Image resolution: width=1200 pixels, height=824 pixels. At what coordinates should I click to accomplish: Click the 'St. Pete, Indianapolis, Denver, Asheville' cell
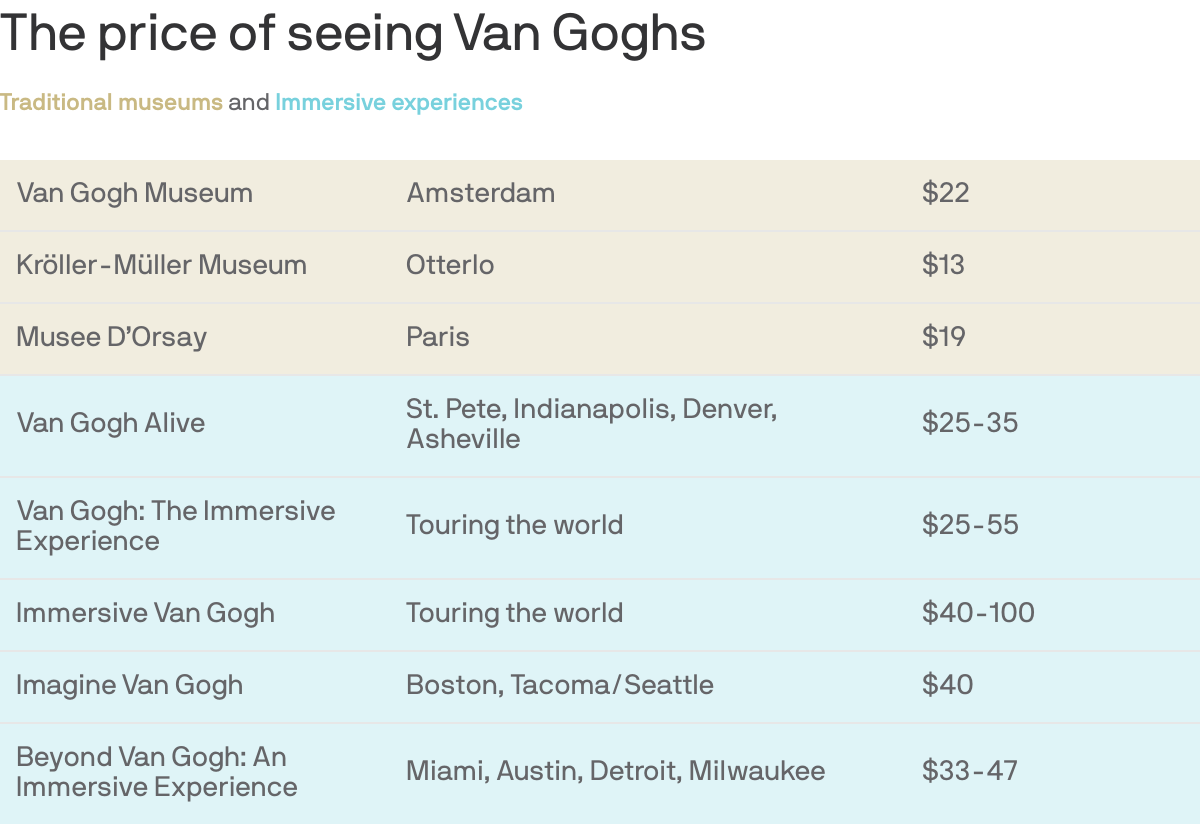(x=592, y=424)
